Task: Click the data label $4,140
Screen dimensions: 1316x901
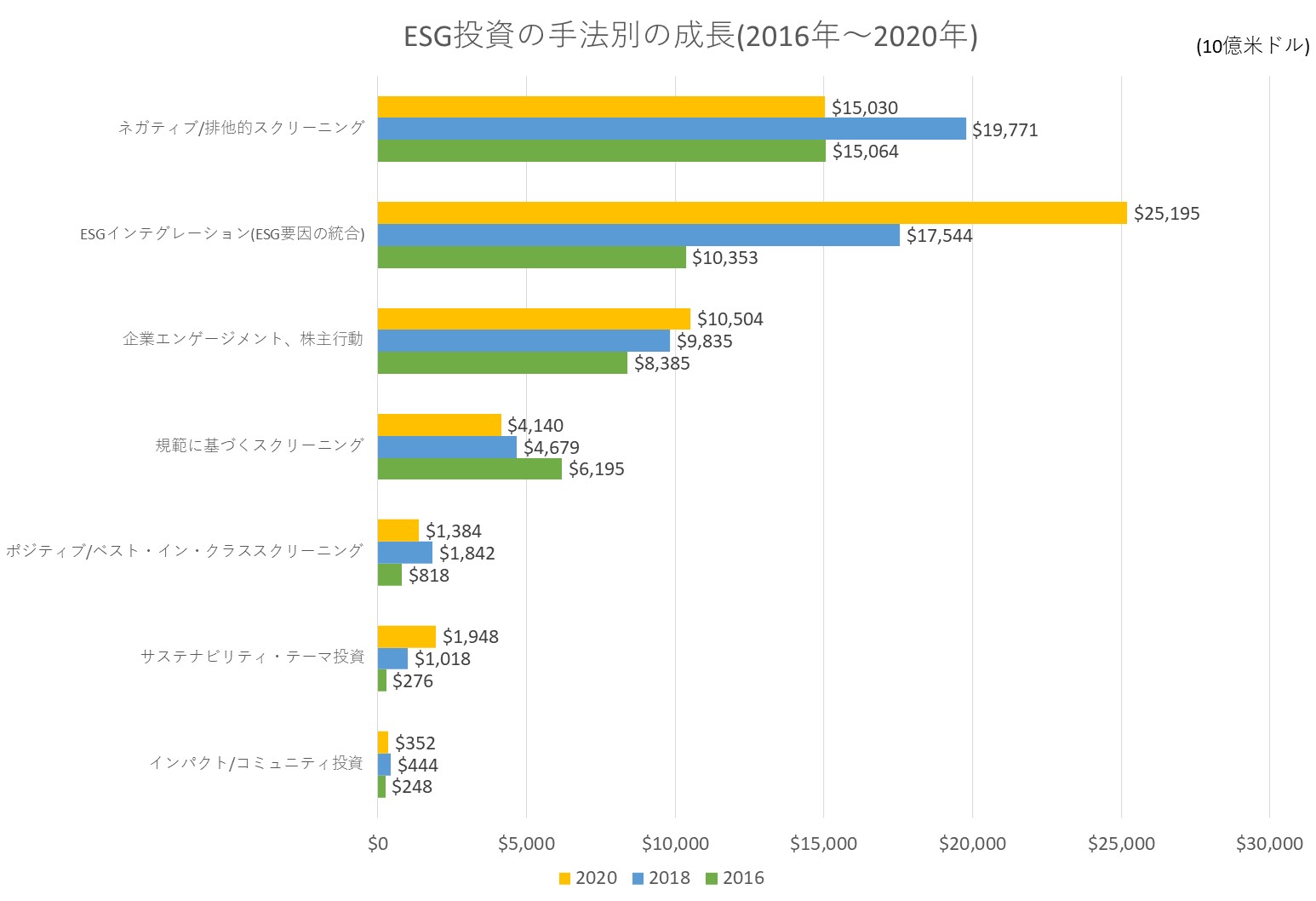Action: (x=535, y=425)
